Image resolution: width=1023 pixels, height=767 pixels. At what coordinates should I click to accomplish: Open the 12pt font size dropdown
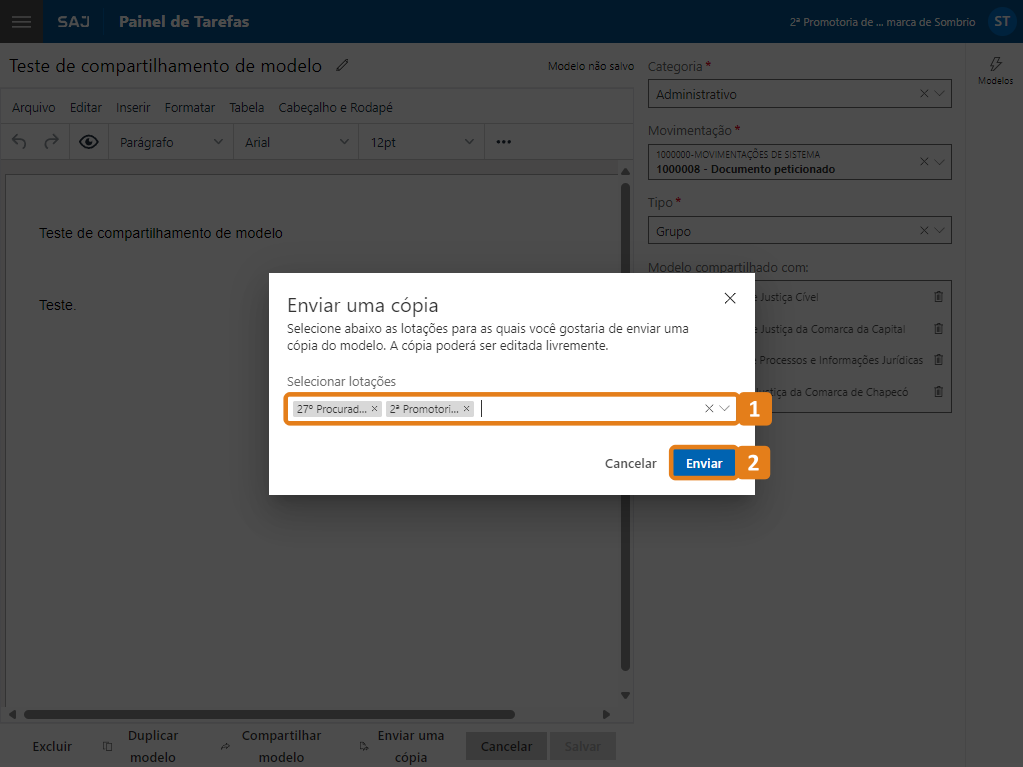(421, 142)
